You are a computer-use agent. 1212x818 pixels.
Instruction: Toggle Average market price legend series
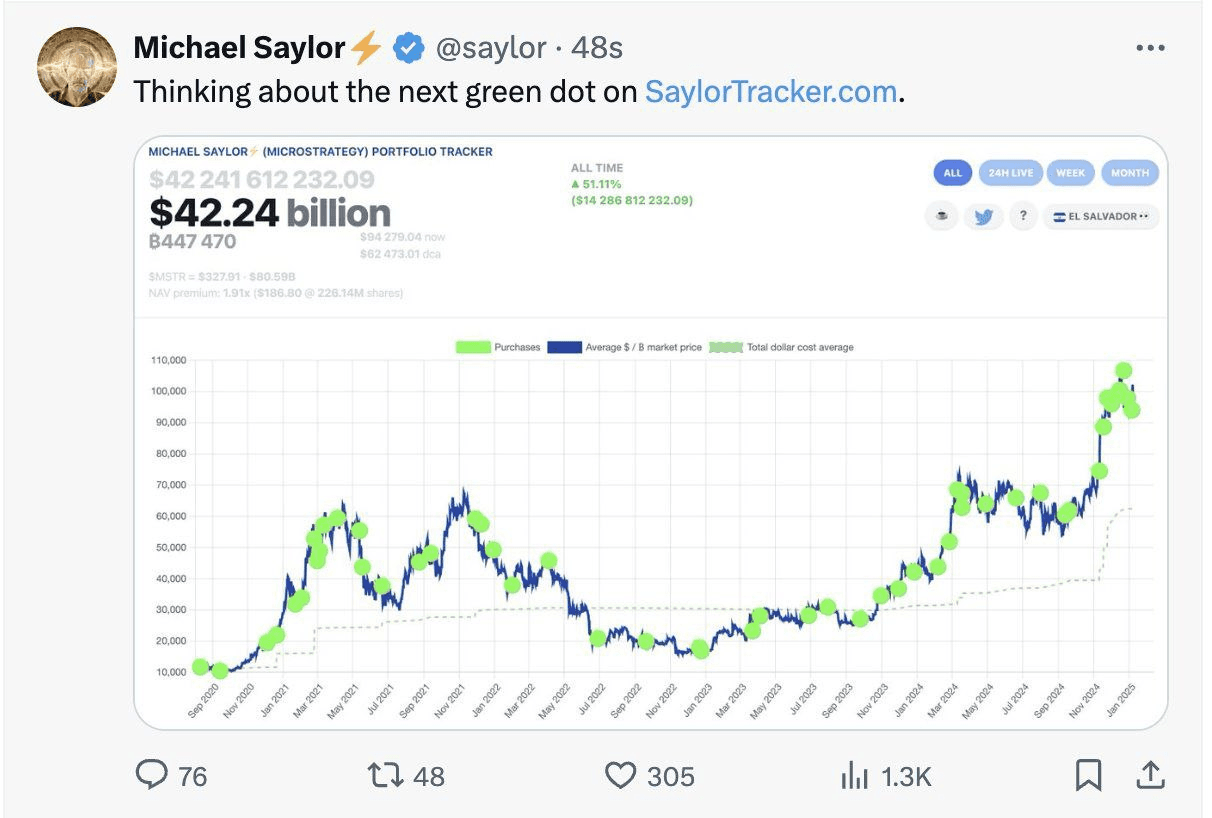(625, 347)
